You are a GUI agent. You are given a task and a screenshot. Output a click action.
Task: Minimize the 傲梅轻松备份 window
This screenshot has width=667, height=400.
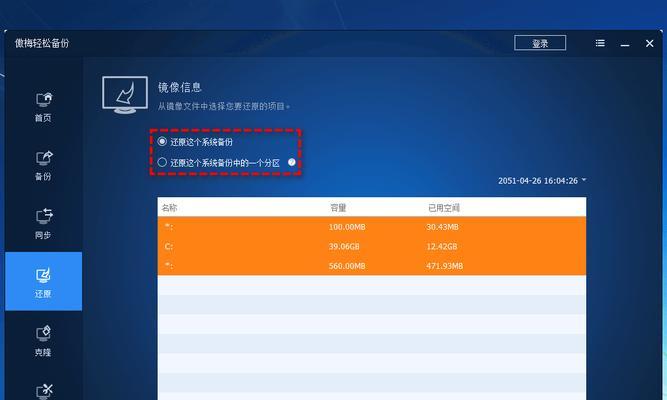click(625, 44)
